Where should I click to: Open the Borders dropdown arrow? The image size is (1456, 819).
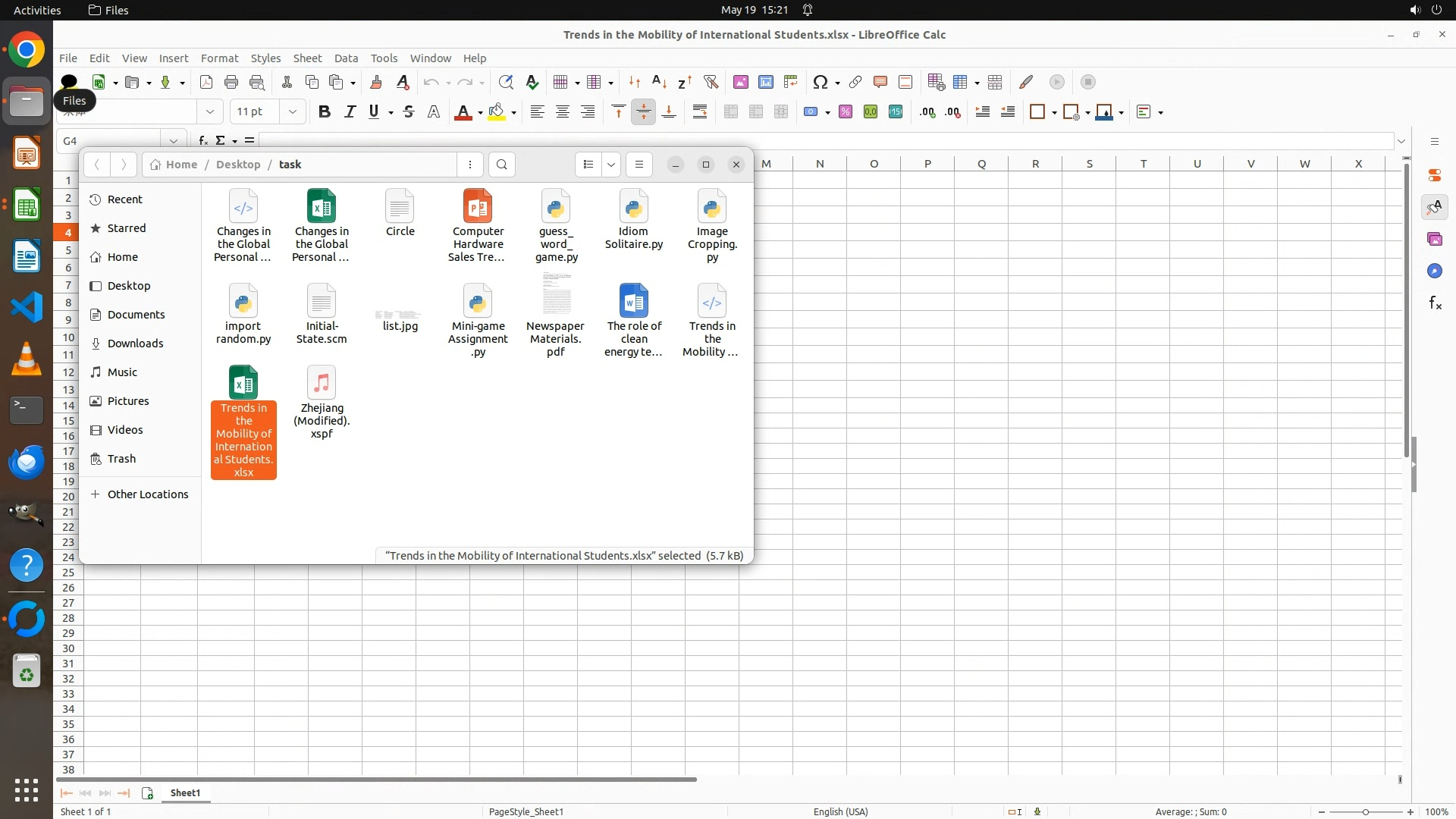pyautogui.click(x=1055, y=112)
